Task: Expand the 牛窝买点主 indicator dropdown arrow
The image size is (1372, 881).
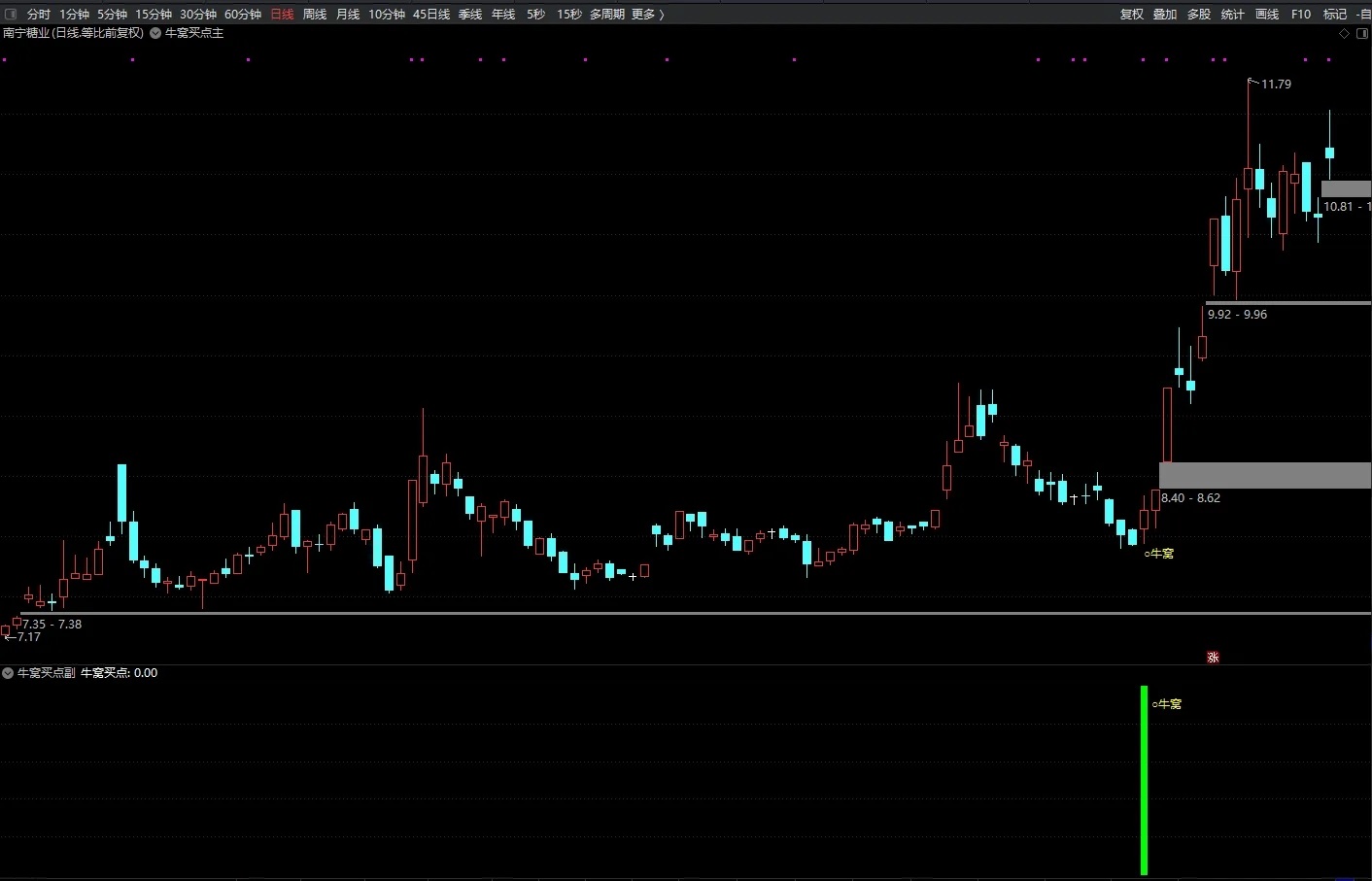Action: 155,33
